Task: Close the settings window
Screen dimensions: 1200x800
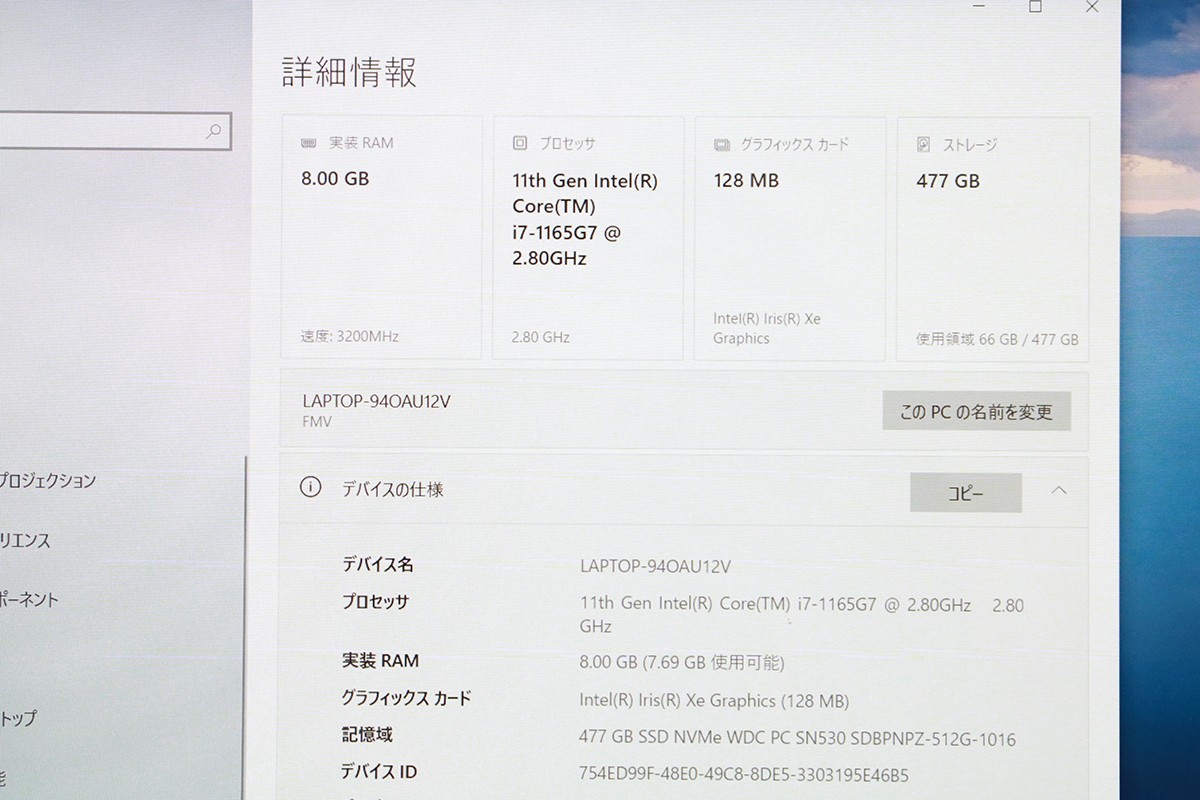Action: coord(1092,6)
